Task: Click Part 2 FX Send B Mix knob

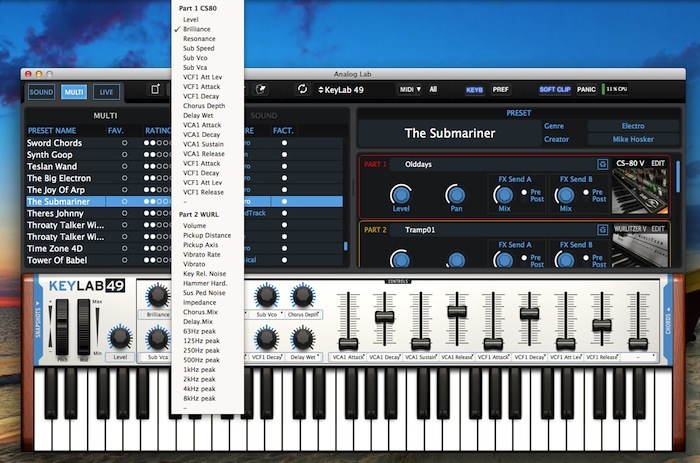Action: [565, 260]
